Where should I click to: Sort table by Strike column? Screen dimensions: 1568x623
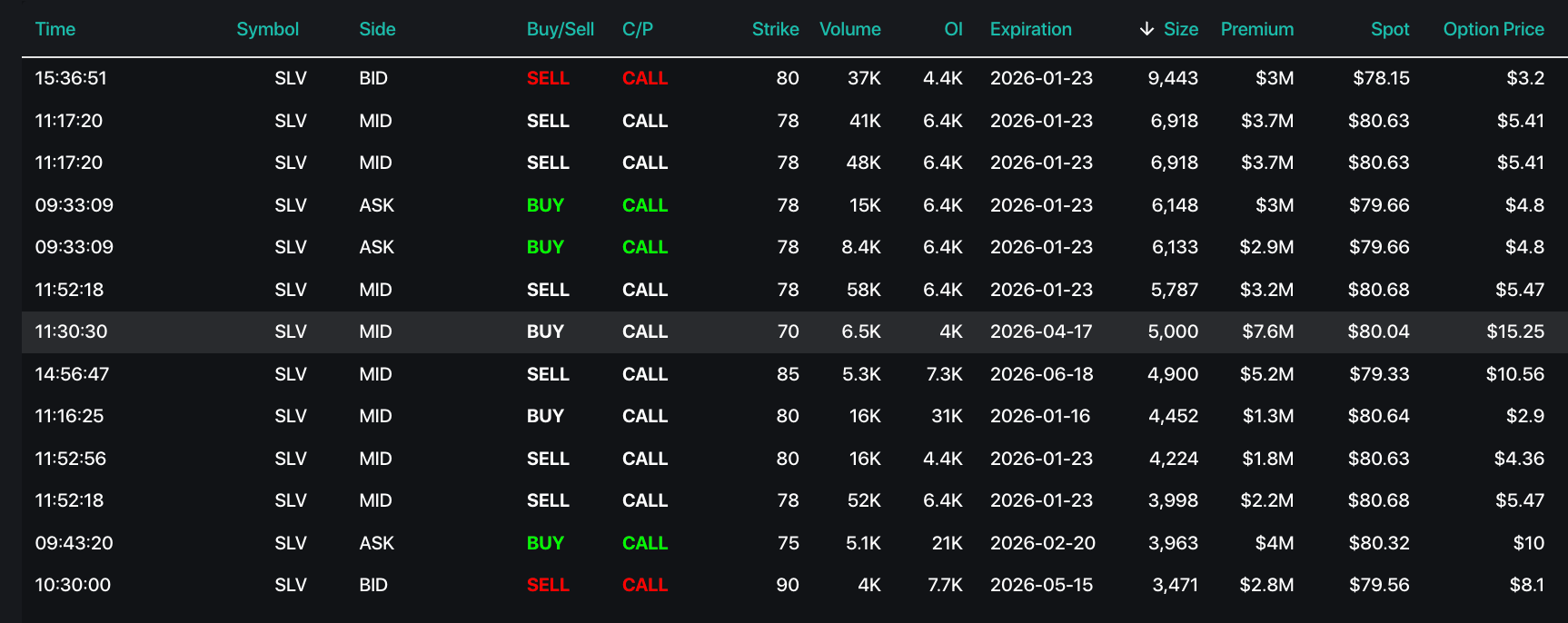tap(775, 29)
